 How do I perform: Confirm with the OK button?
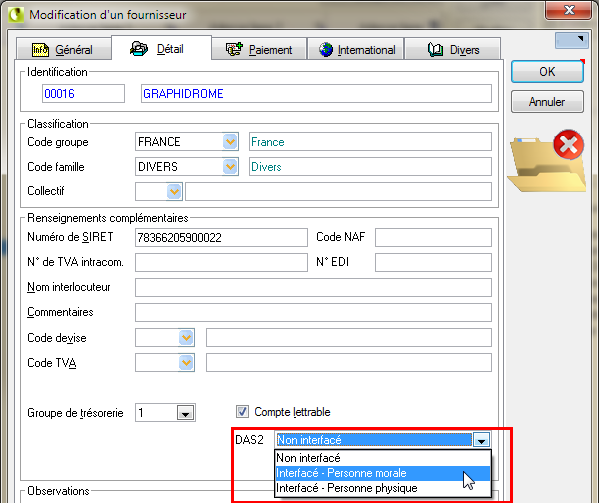[x=547, y=71]
